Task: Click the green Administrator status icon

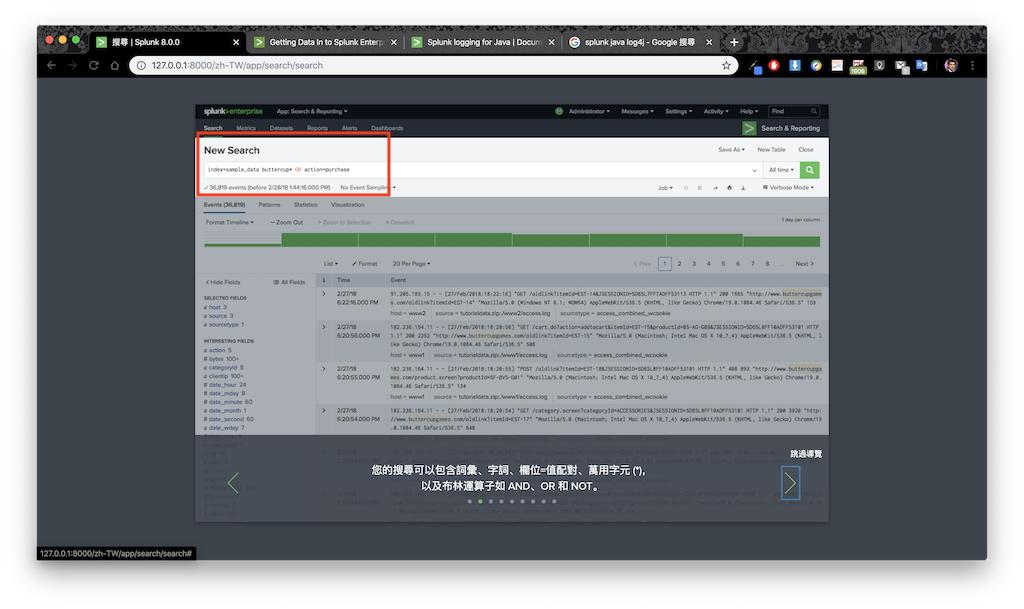Action: point(559,112)
